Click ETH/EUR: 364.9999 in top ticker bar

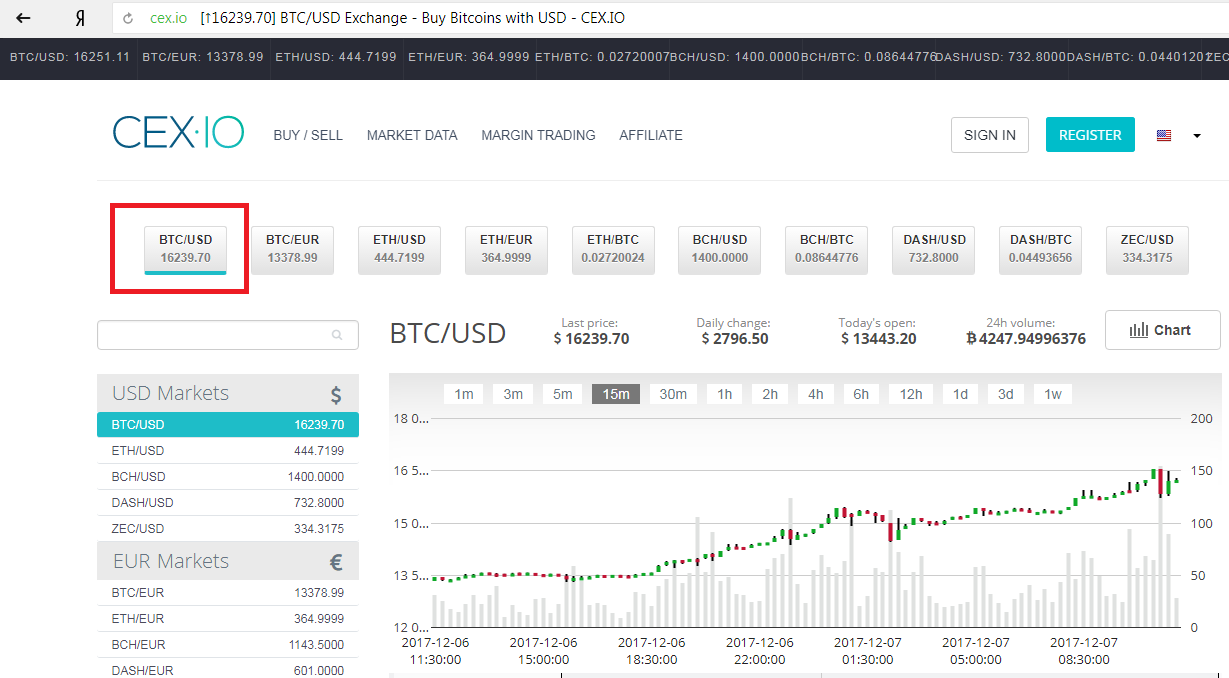click(469, 57)
